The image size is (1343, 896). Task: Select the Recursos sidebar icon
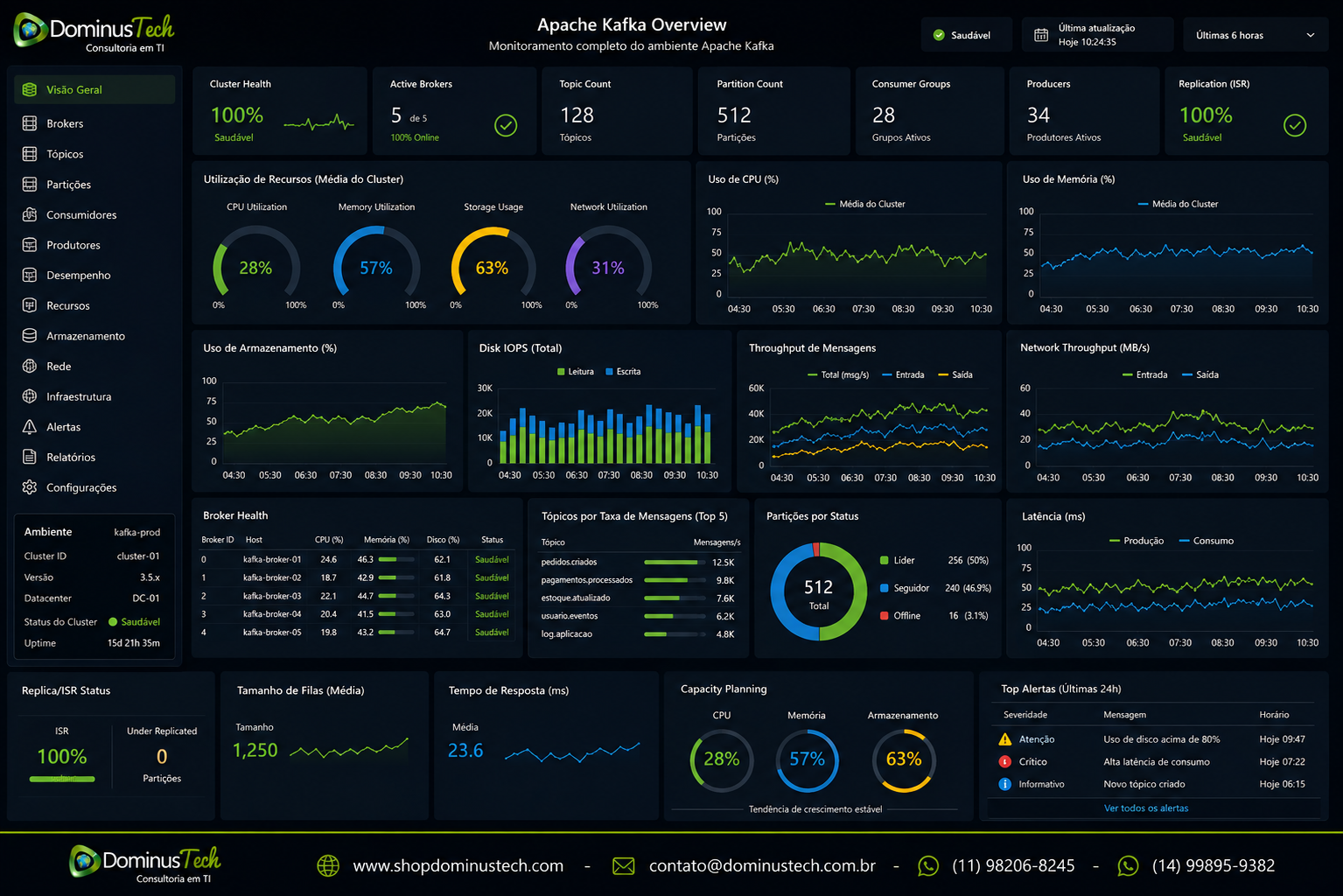point(30,305)
